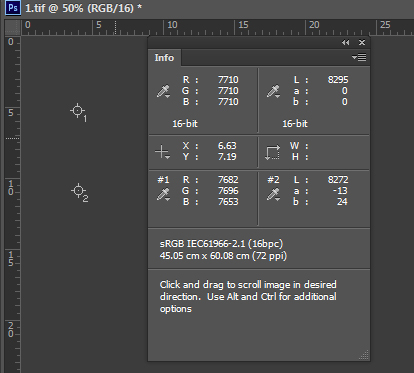Close the Info panel
Screen dimensions: 414x373
tap(362, 42)
